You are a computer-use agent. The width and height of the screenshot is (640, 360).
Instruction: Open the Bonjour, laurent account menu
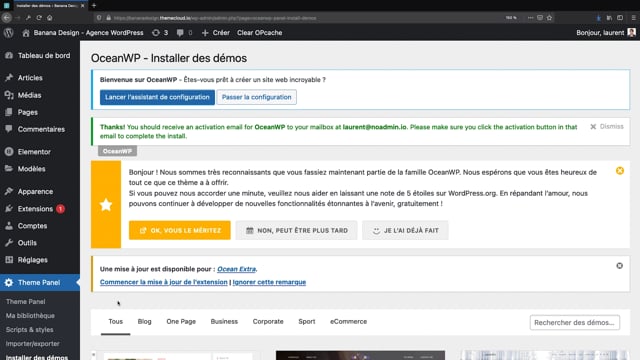coord(606,33)
